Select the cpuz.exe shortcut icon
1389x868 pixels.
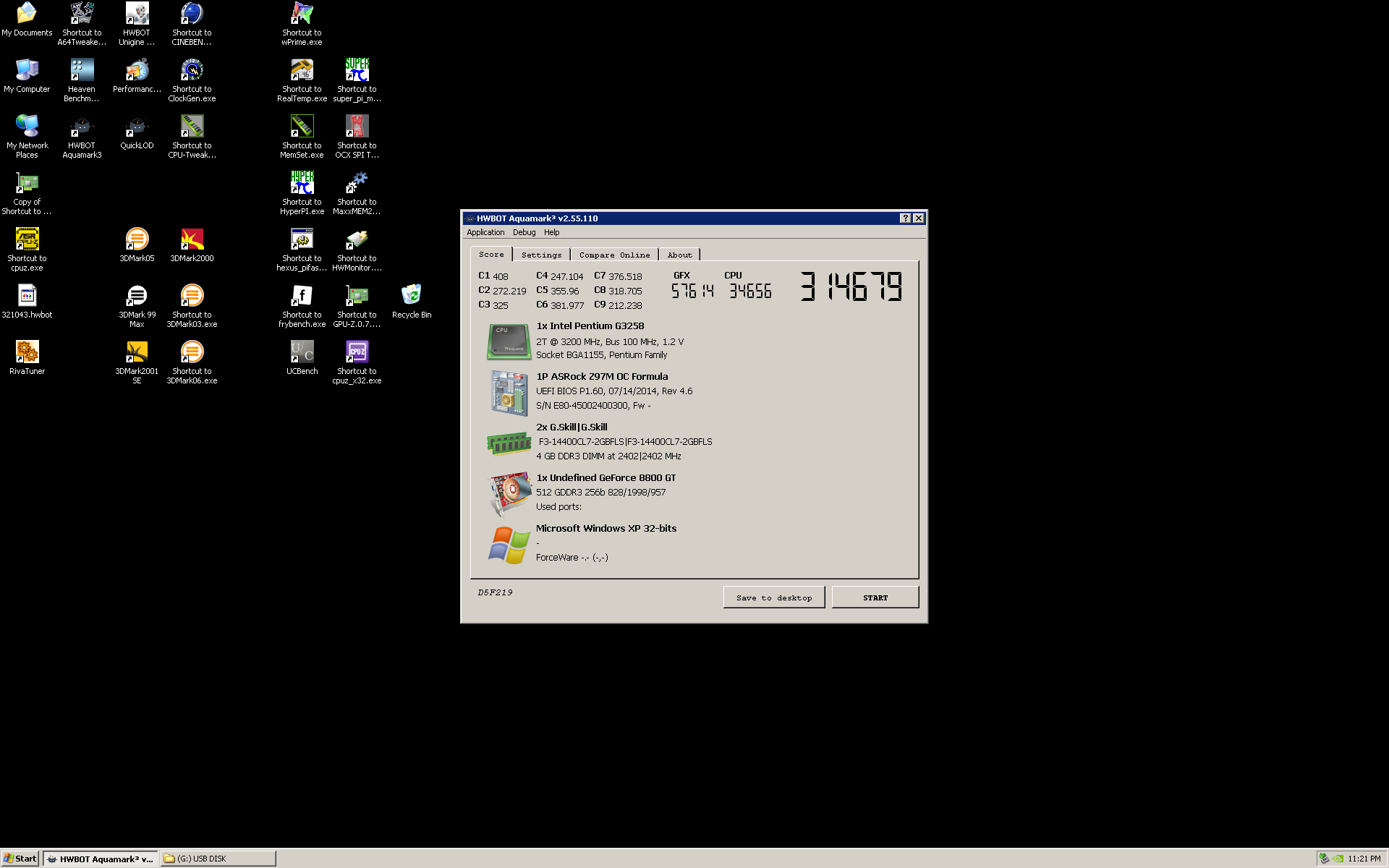[x=27, y=249]
